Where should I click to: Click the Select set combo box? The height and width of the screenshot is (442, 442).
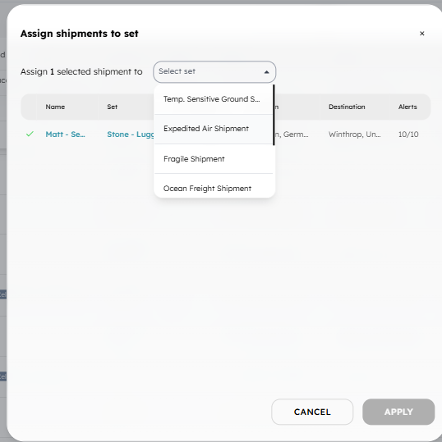[x=214, y=72]
